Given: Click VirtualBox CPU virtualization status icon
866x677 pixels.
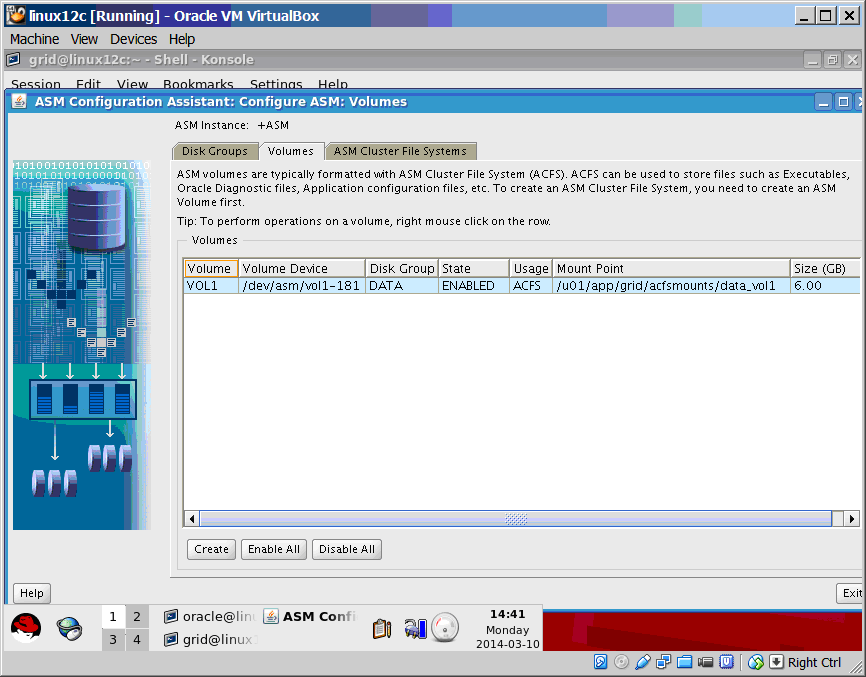Looking at the screenshot, I should point(726,662).
